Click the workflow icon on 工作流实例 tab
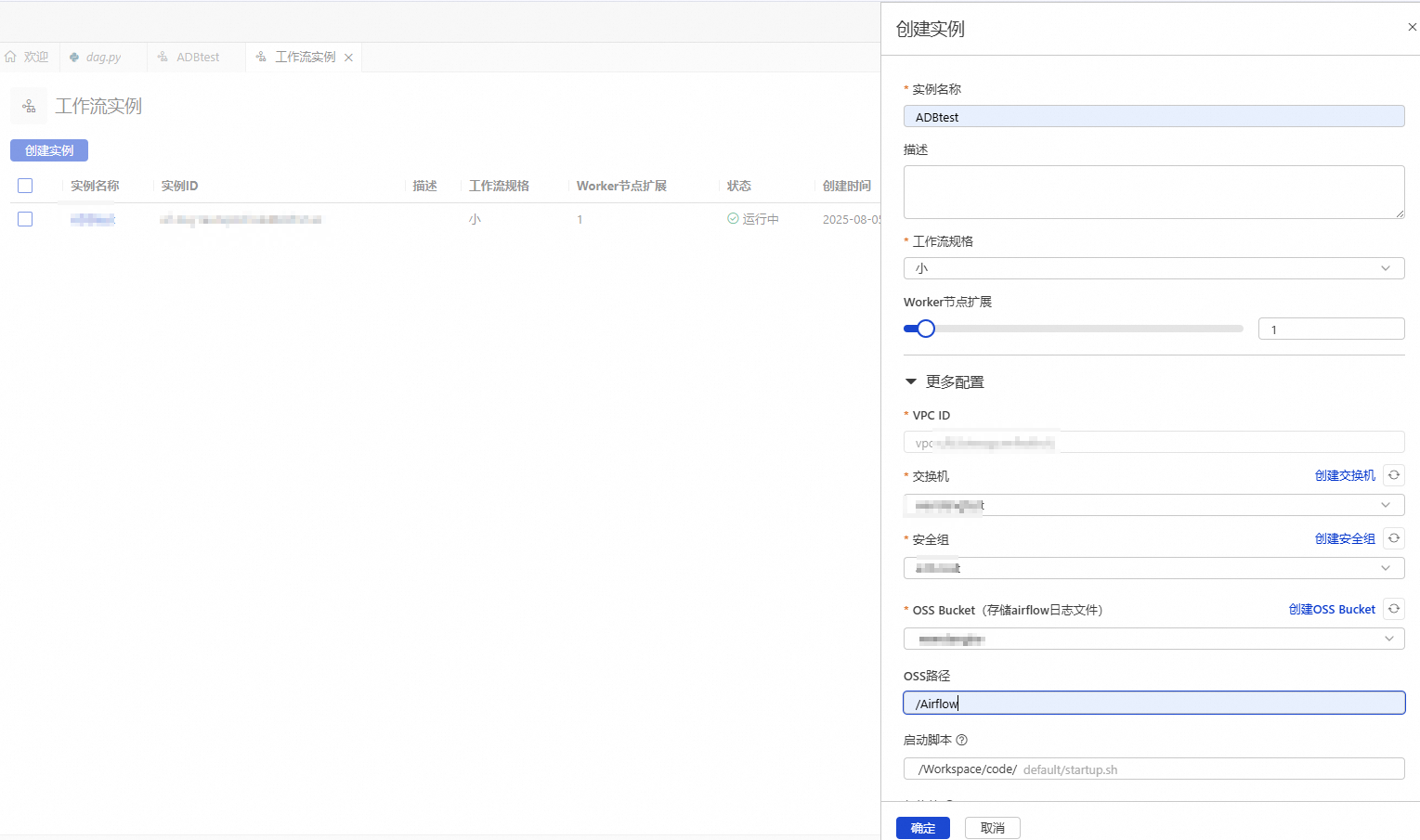This screenshot has height=840, width=1420. coord(261,57)
